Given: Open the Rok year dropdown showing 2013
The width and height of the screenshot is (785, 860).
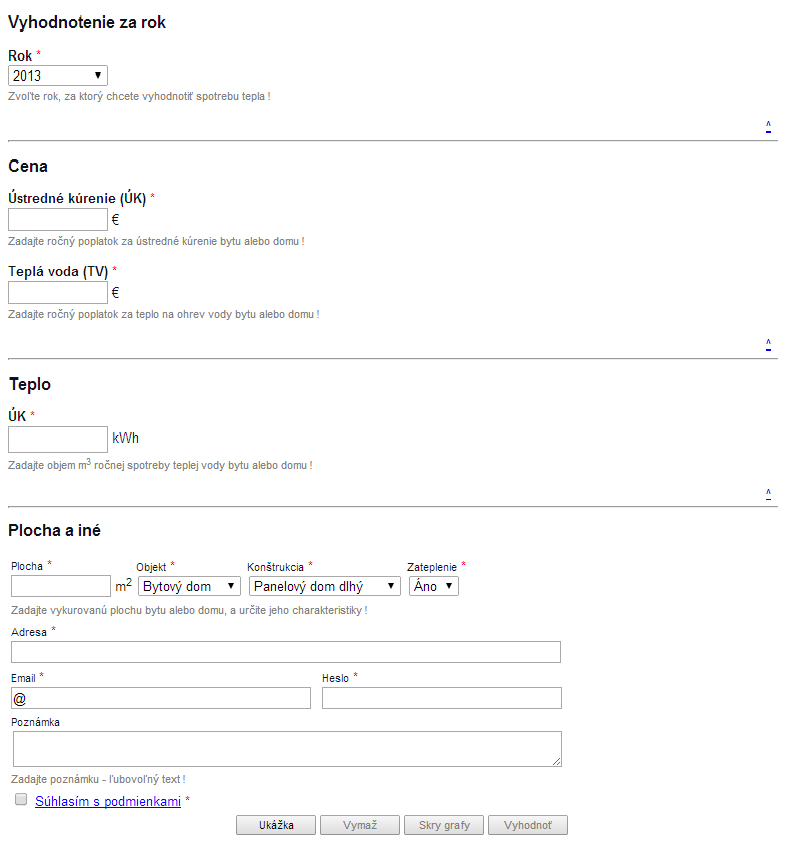Looking at the screenshot, I should coord(58,76).
